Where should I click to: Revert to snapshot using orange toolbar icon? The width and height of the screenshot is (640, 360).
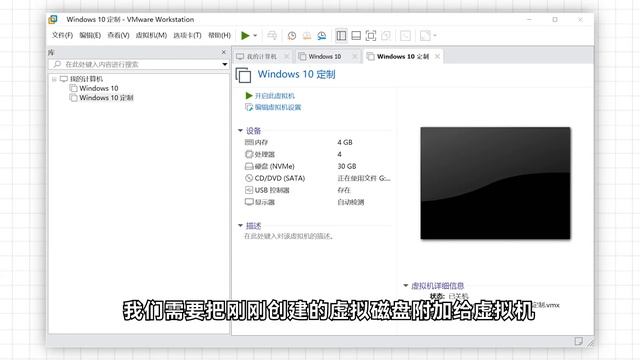point(307,36)
